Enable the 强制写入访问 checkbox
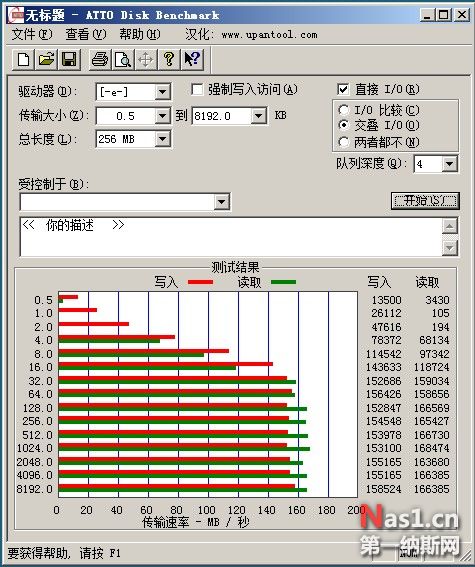Screen dimensions: 475x567 pyautogui.click(x=197, y=89)
